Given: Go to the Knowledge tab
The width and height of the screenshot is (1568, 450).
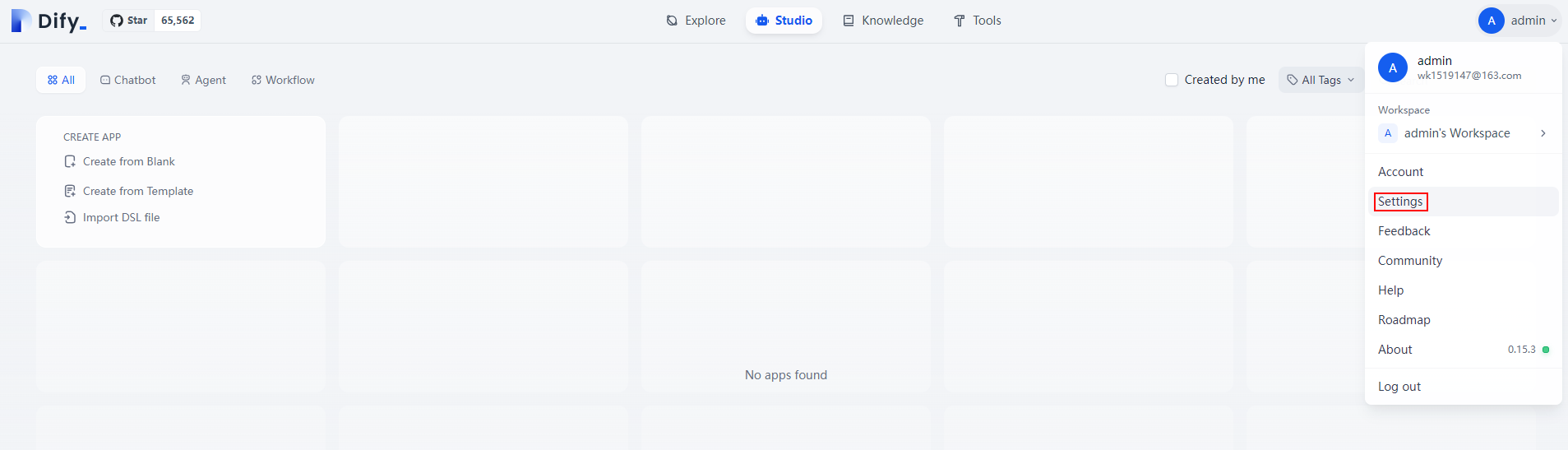Looking at the screenshot, I should (x=883, y=21).
